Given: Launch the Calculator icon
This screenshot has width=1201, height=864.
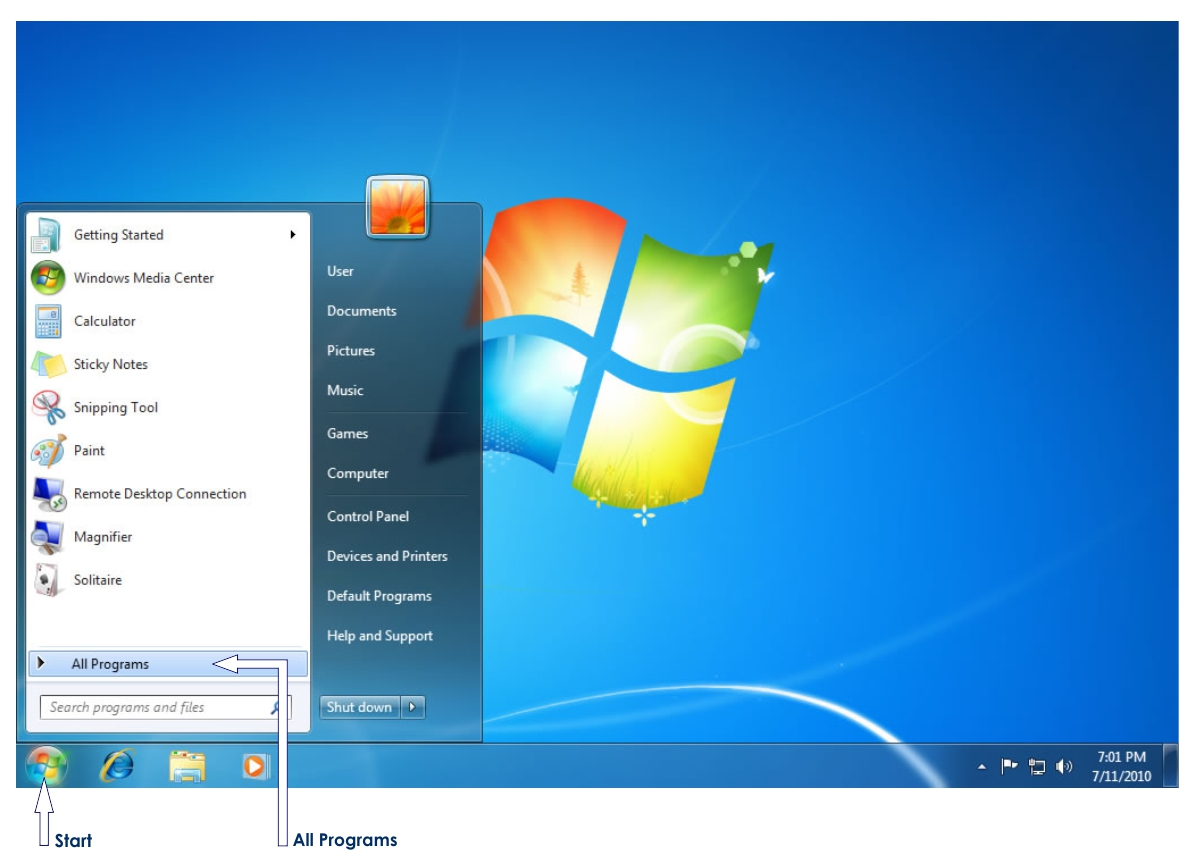Looking at the screenshot, I should click(x=47, y=321).
